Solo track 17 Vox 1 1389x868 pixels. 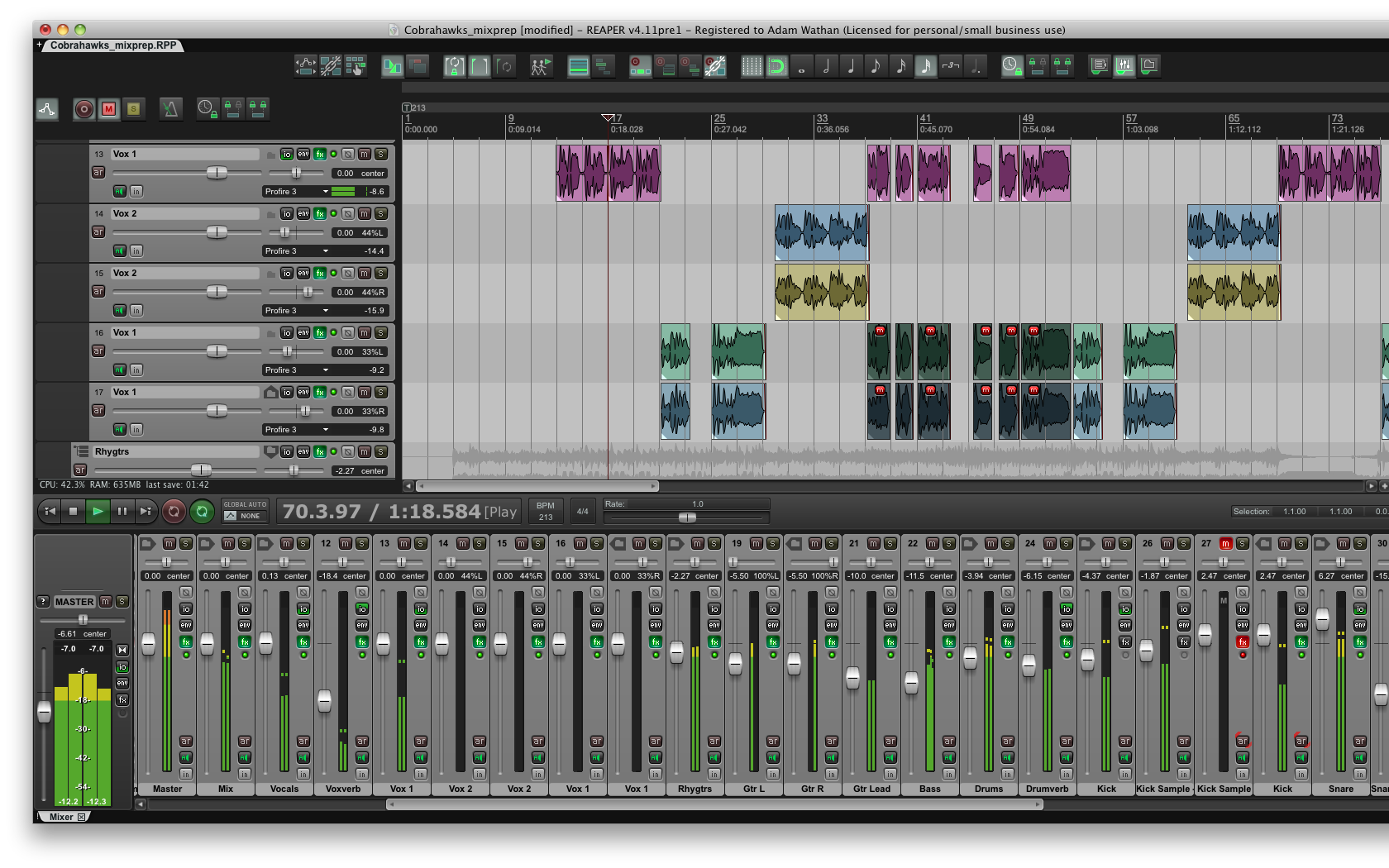[381, 393]
